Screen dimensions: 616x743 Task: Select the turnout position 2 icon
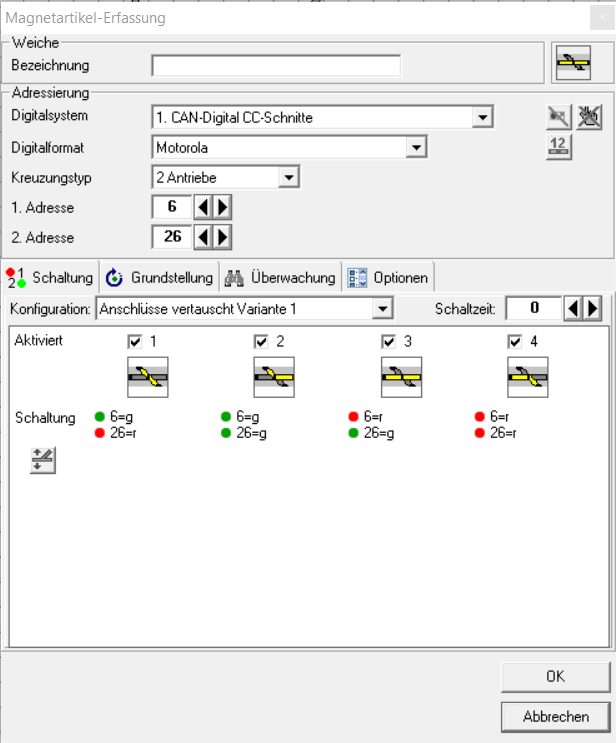pos(273,380)
